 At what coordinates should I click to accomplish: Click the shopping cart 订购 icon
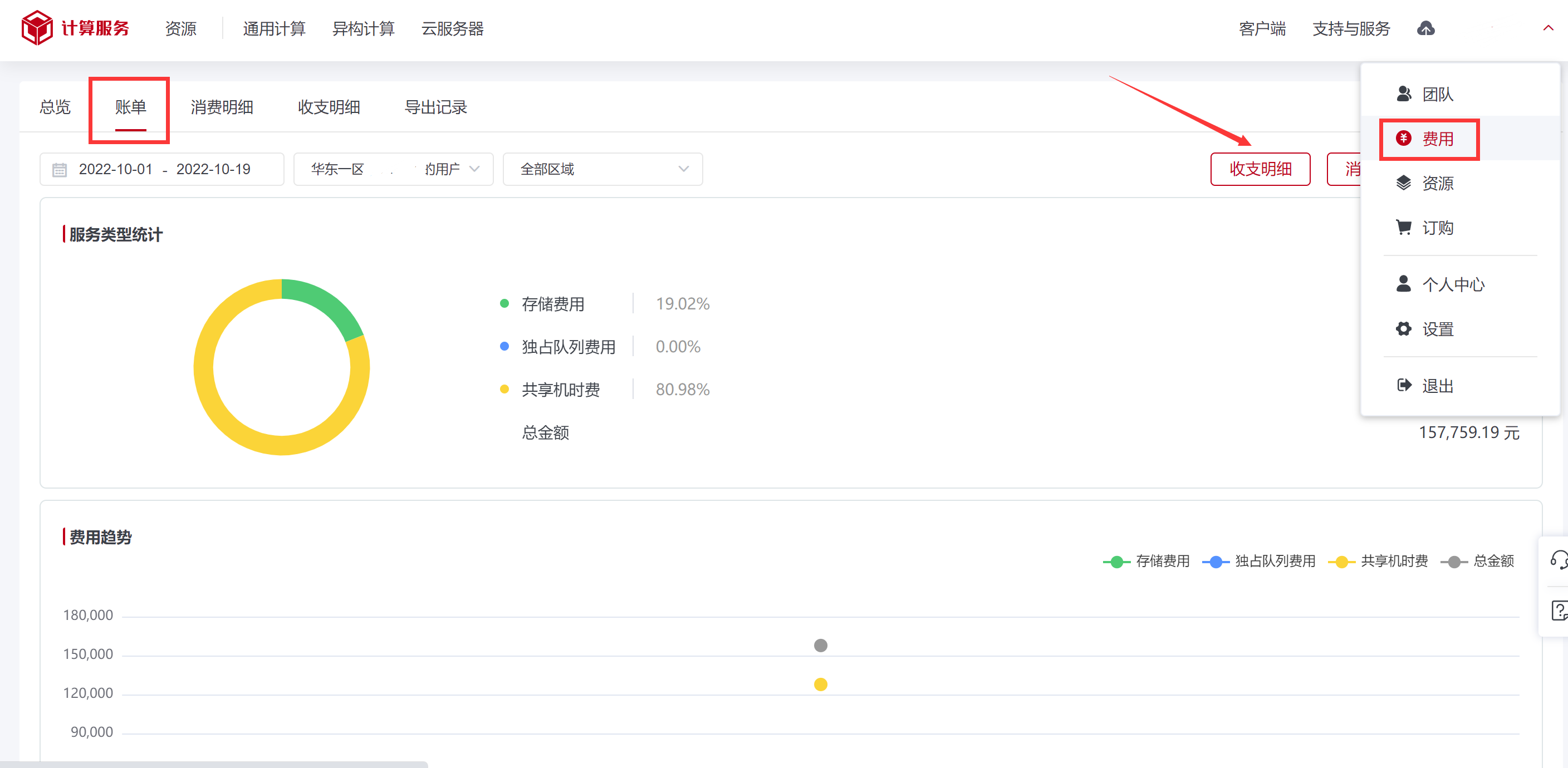pyautogui.click(x=1404, y=227)
